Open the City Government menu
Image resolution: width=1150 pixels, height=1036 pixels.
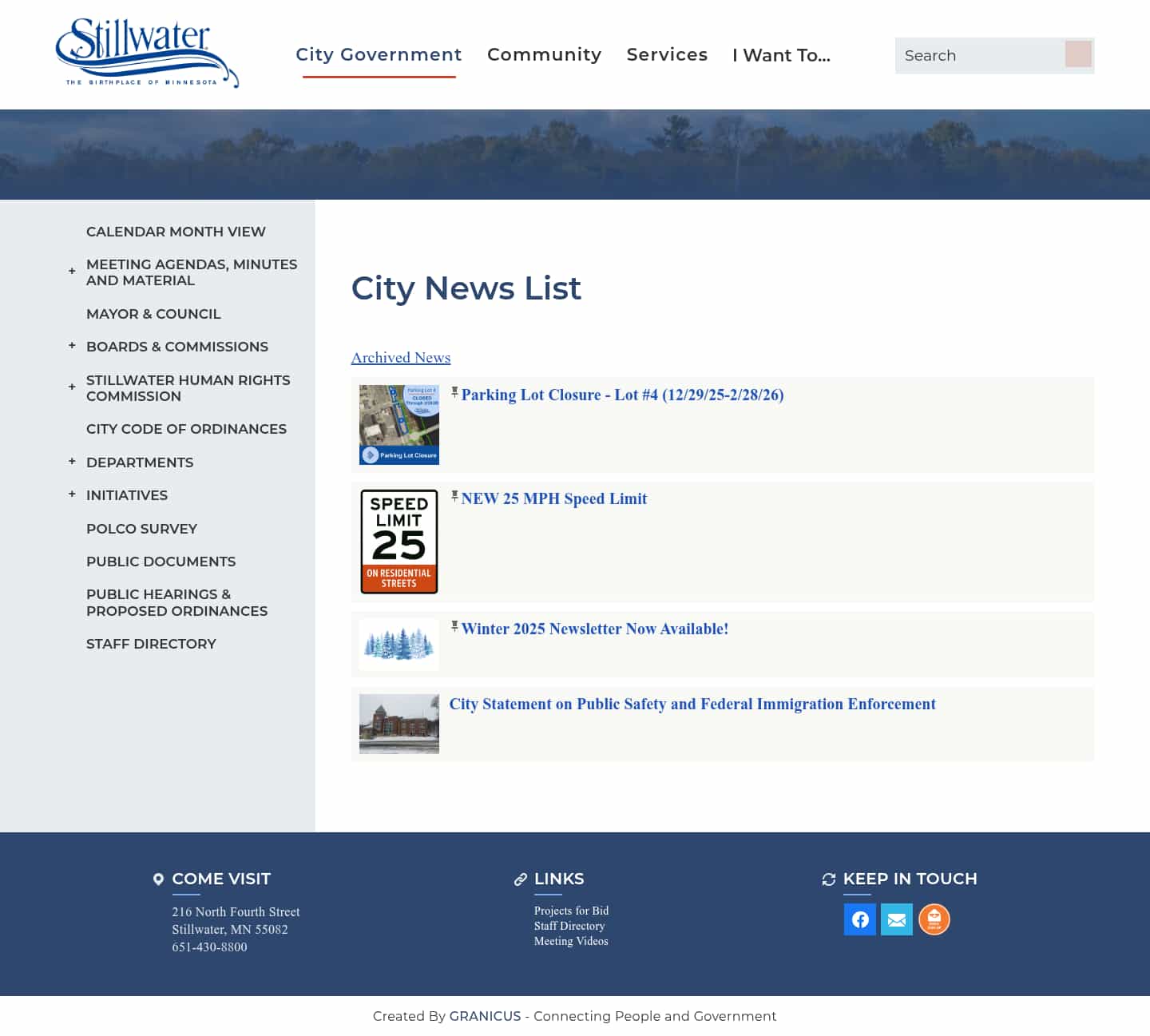379,54
